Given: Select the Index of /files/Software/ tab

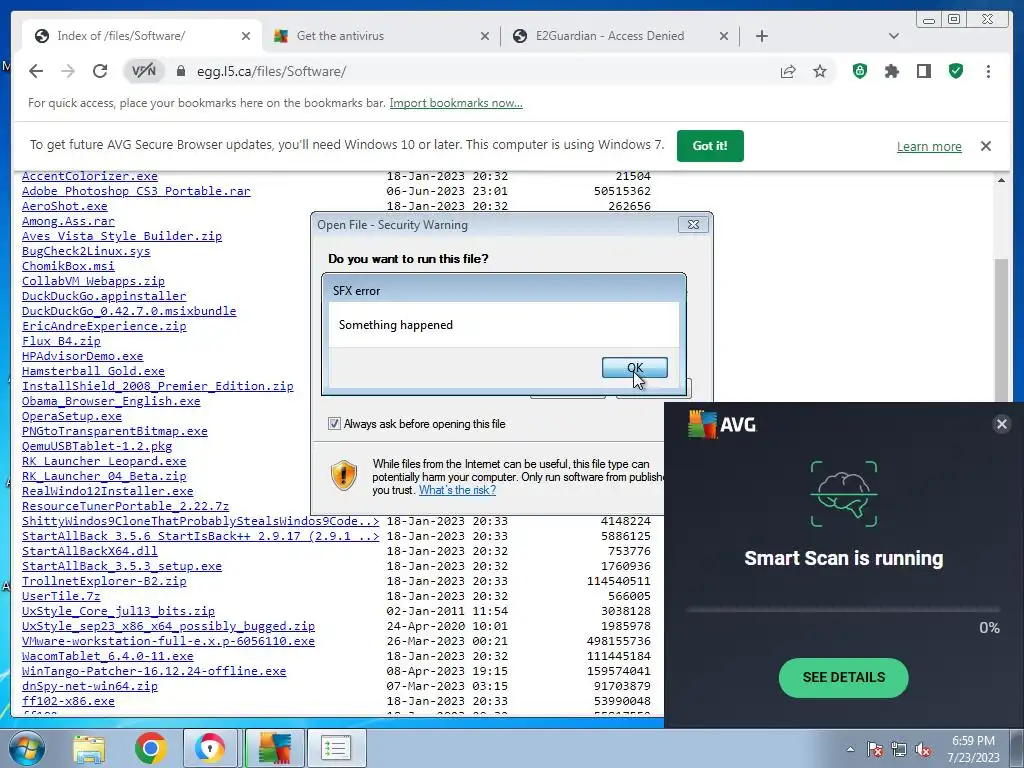Looking at the screenshot, I should (x=142, y=36).
